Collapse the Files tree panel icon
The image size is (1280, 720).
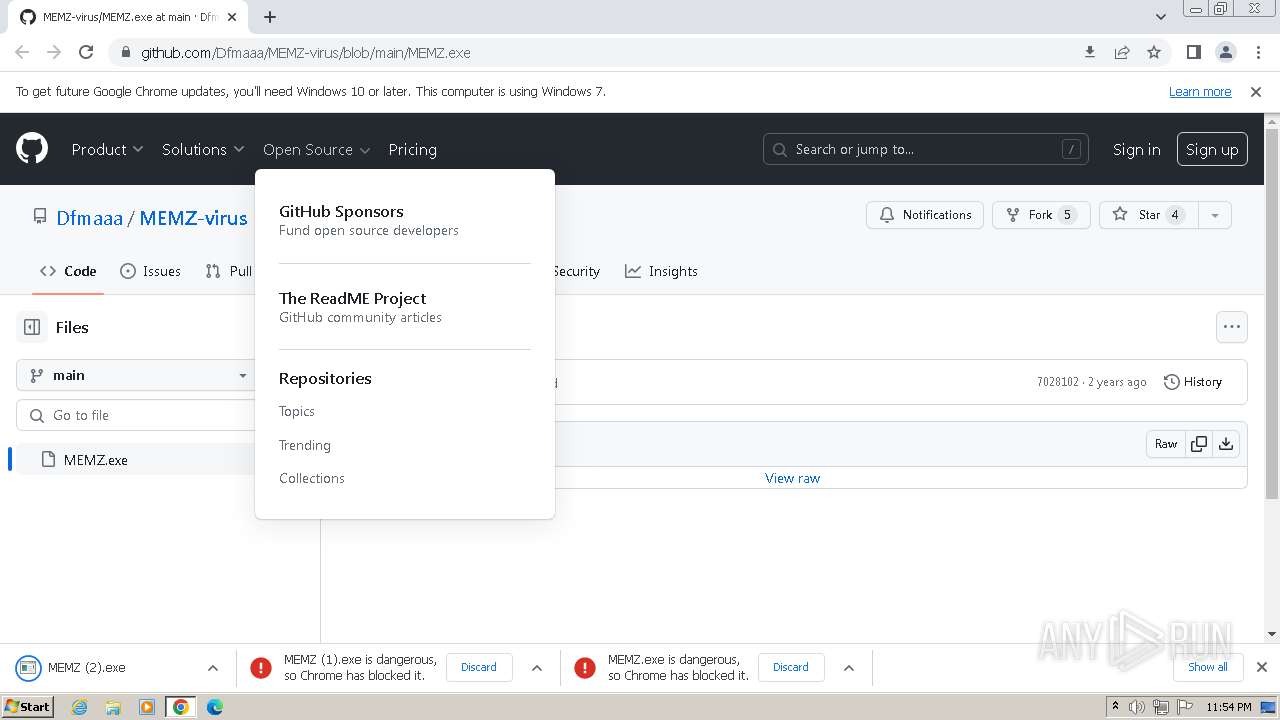(x=32, y=327)
